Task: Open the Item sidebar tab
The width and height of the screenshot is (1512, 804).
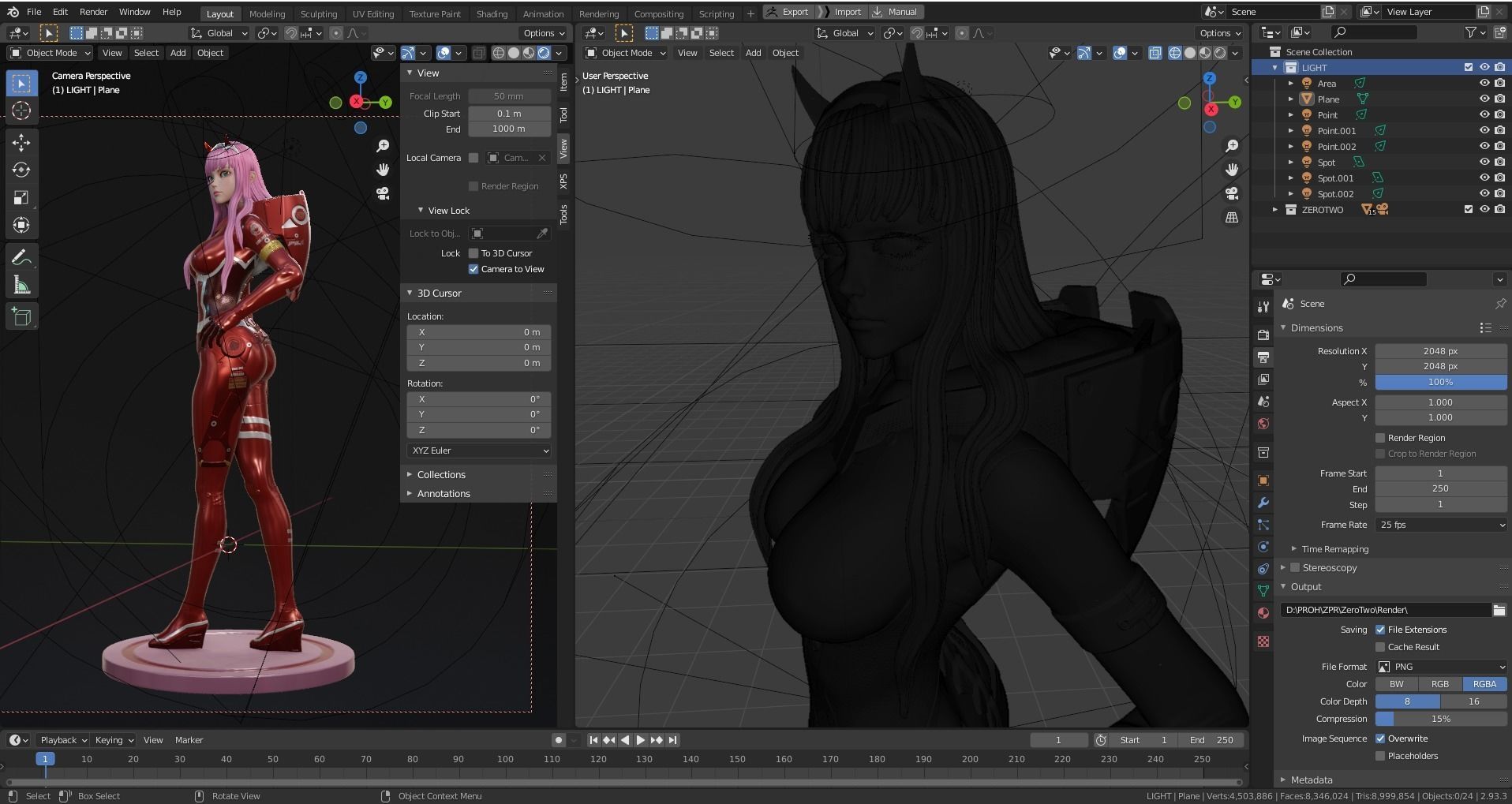Action: point(563,82)
